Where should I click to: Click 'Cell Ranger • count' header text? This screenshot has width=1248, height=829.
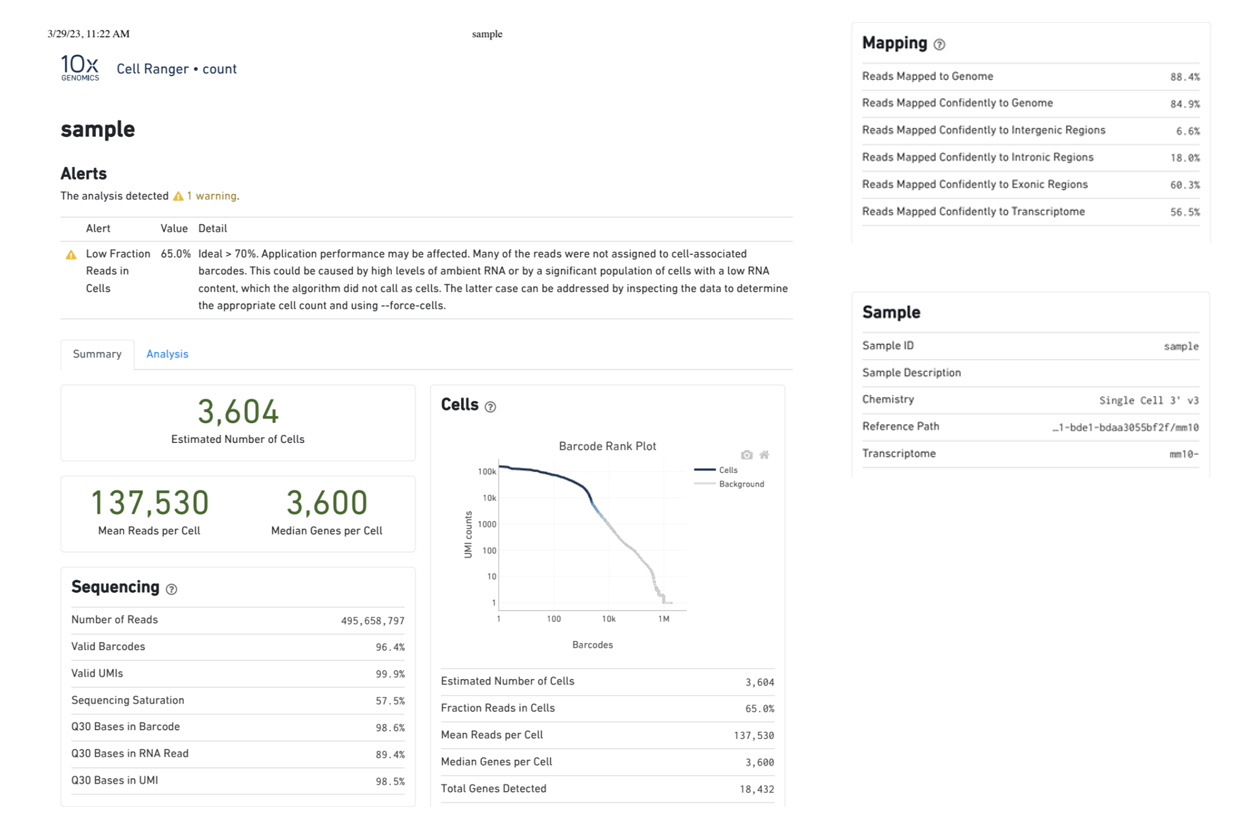(176, 69)
